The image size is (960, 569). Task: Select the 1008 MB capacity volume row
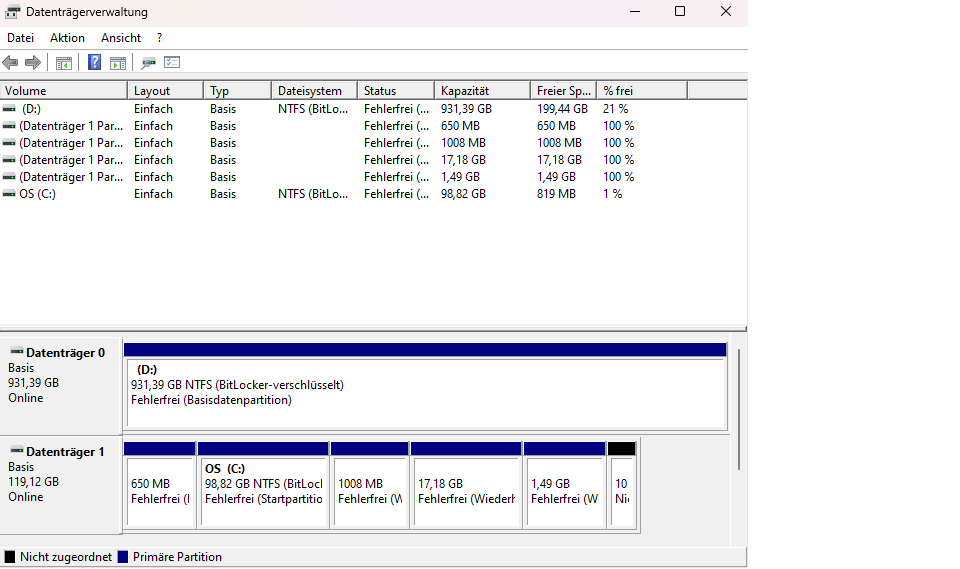click(x=373, y=143)
